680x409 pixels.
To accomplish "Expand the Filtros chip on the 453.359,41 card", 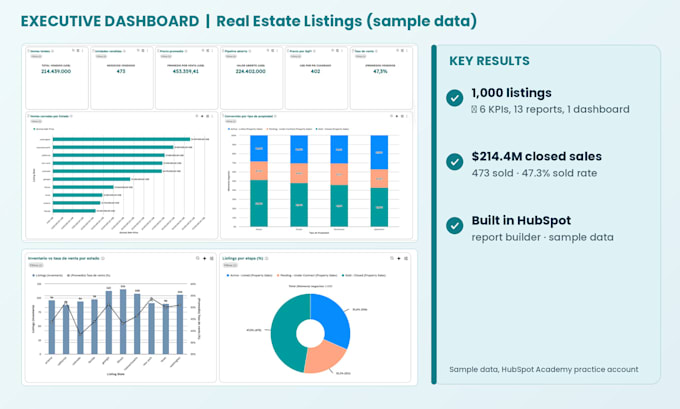I will coord(166,56).
